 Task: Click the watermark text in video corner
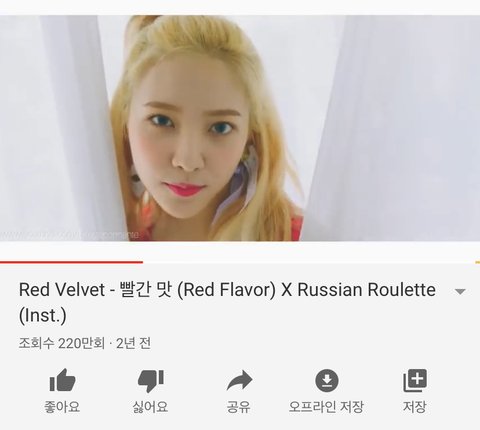click(x=70, y=235)
